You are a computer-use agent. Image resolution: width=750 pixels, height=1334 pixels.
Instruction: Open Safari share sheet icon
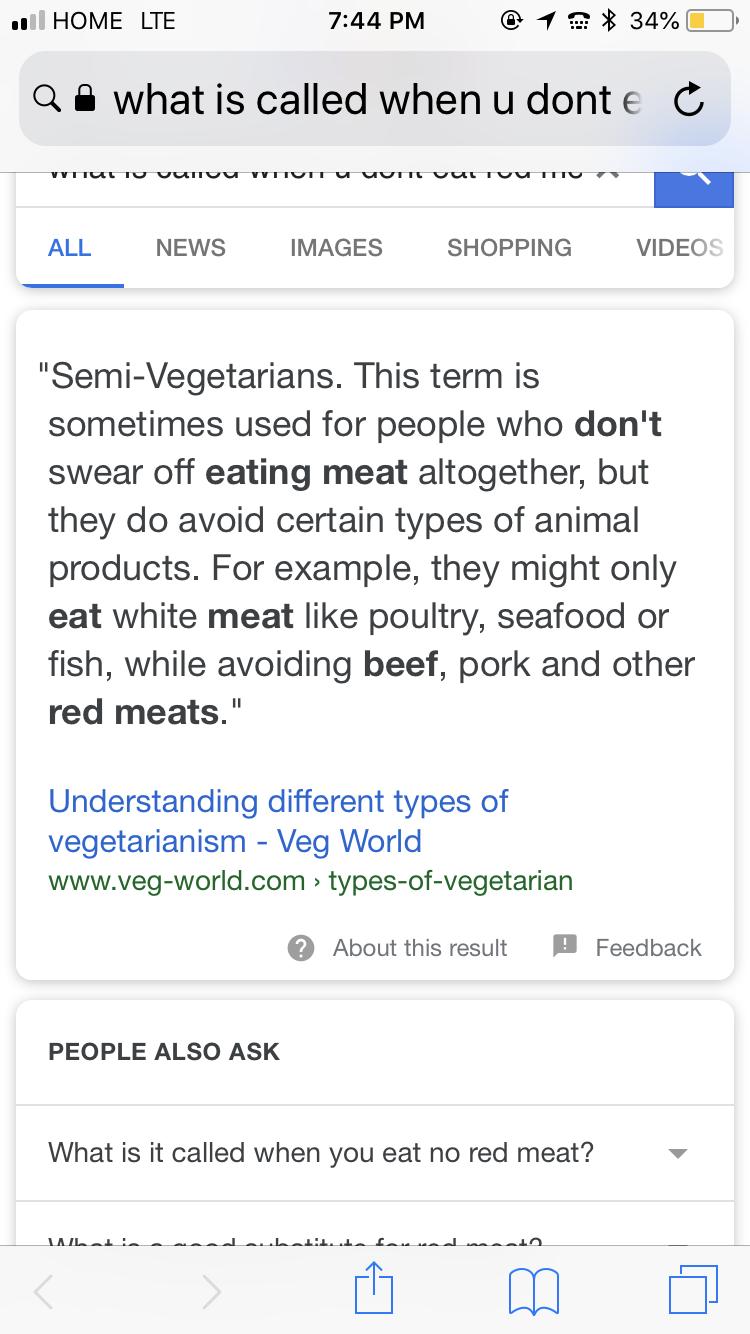(375, 1289)
